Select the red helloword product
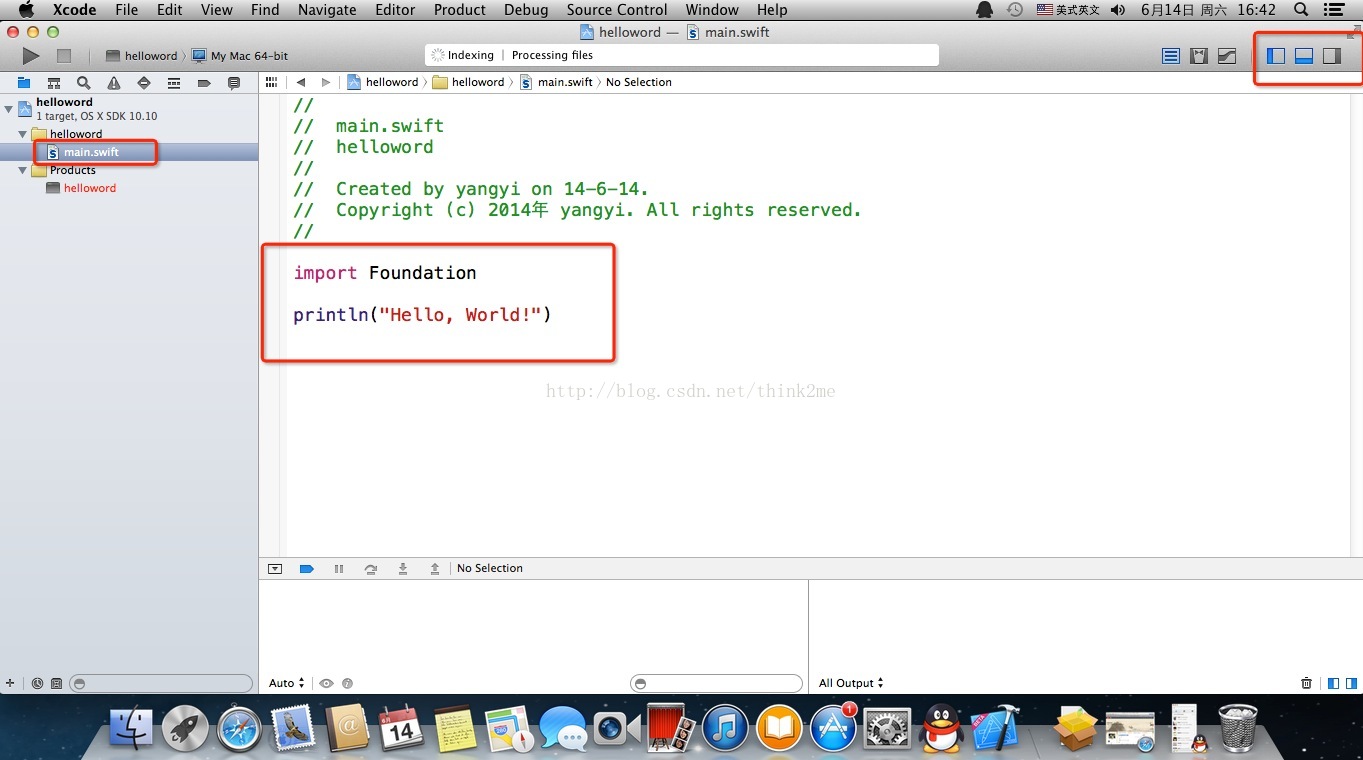This screenshot has height=760, width=1363. (x=90, y=188)
